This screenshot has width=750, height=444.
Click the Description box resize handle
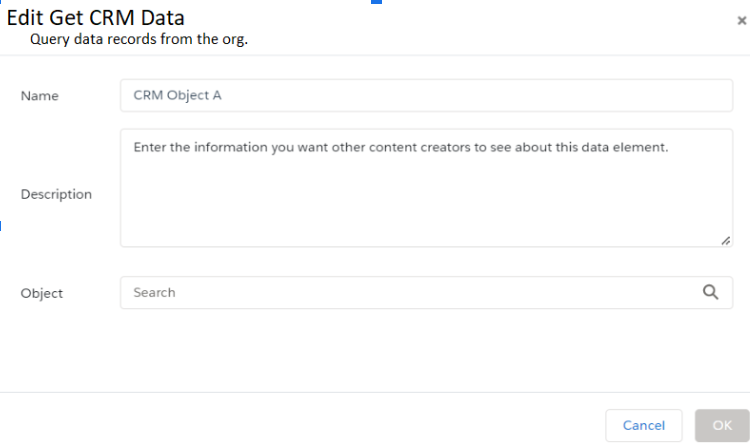pyautogui.click(x=725, y=240)
